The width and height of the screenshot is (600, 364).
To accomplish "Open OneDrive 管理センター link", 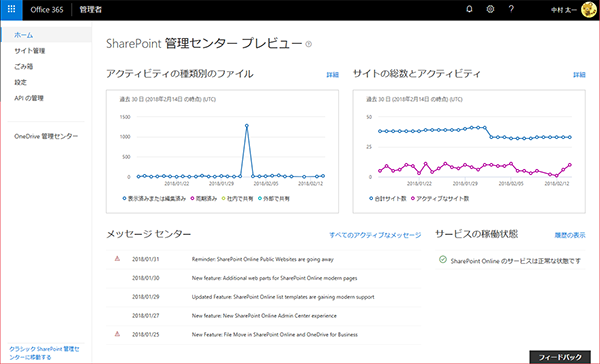I will pyautogui.click(x=46, y=136).
